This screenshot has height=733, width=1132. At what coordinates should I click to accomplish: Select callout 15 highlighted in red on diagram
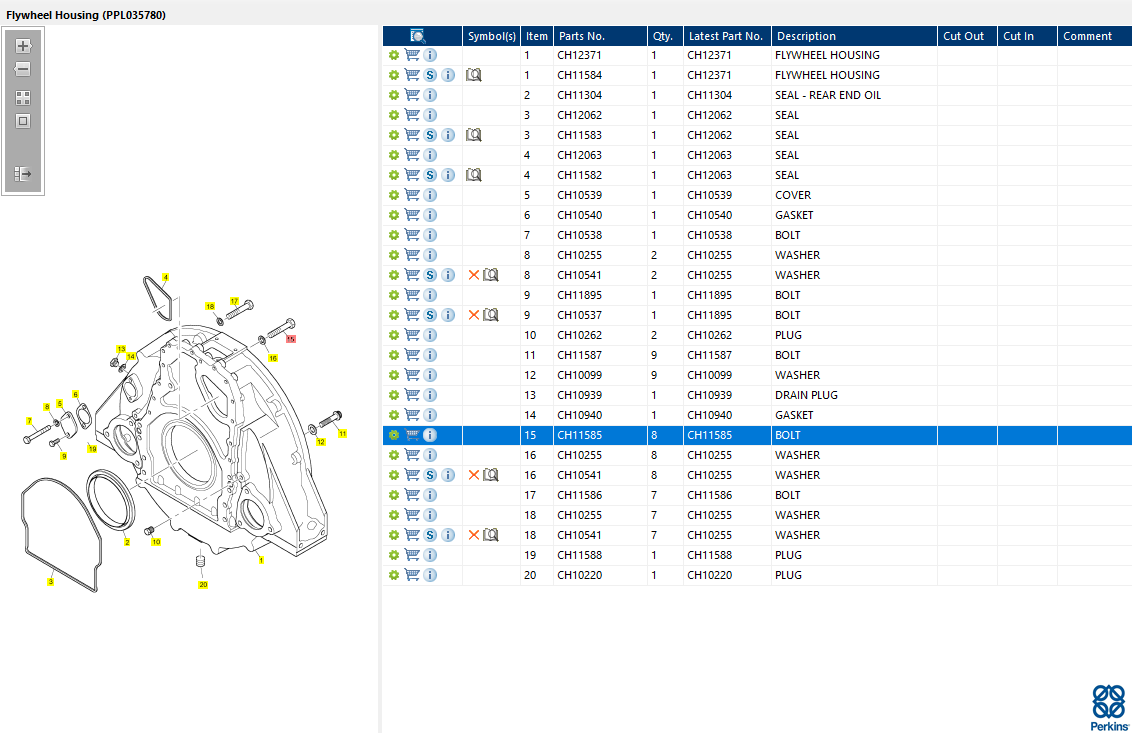pos(291,340)
